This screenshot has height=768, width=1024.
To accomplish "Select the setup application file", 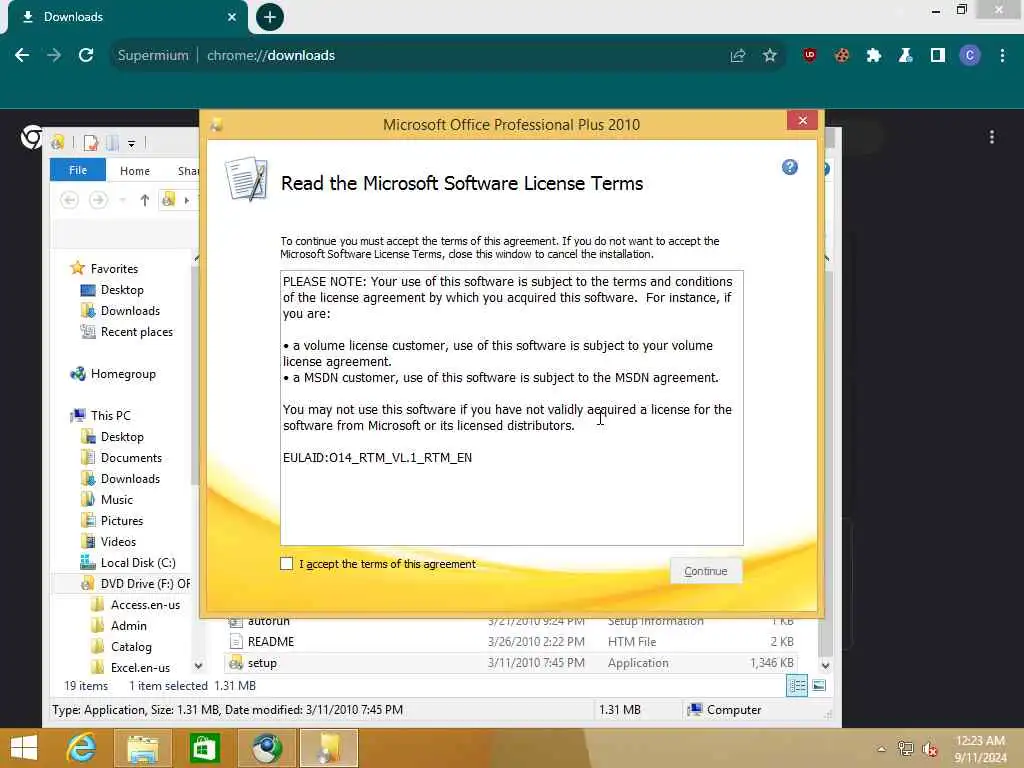I will tap(511, 663).
